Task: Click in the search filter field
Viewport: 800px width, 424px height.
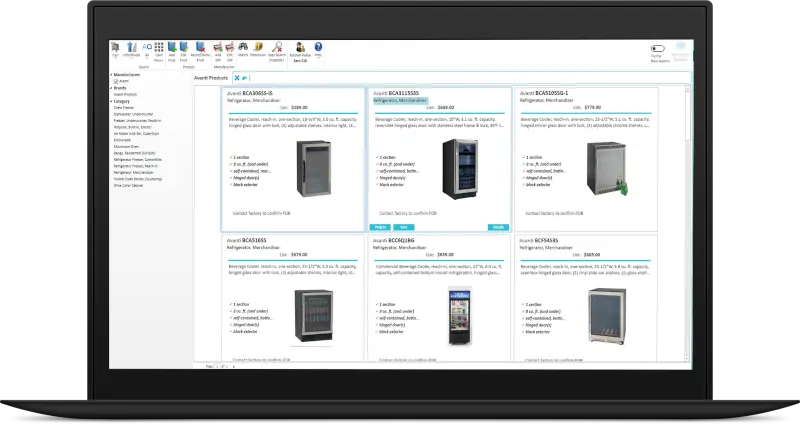Action: pos(469,78)
